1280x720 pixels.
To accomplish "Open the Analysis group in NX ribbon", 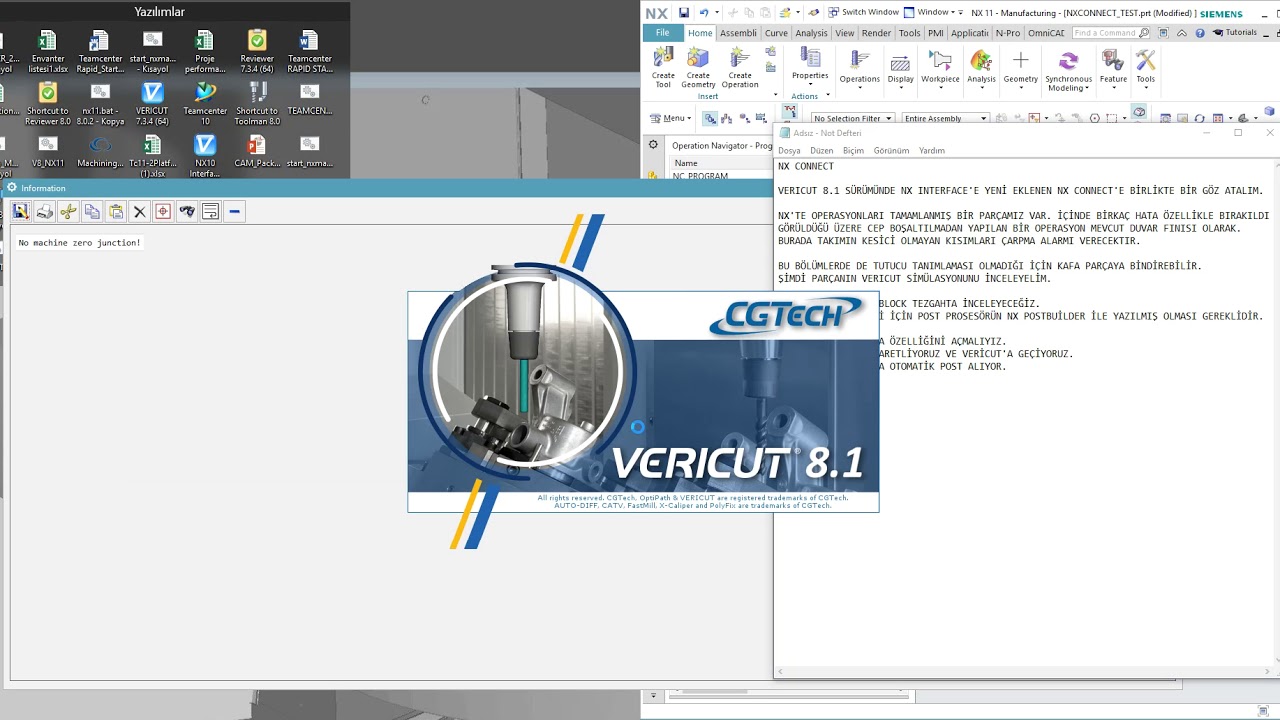I will point(981,69).
